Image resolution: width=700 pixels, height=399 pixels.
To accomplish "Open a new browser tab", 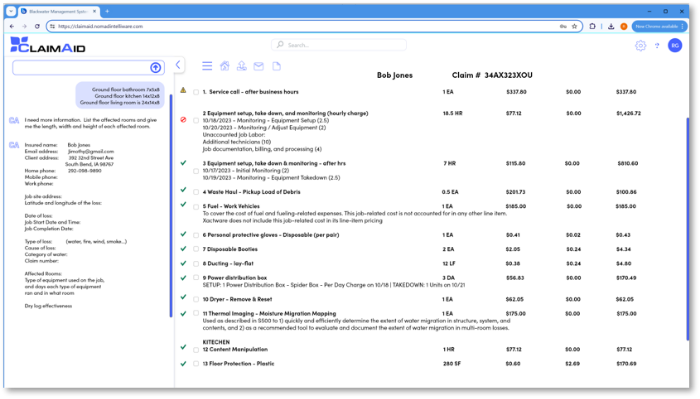I will click(107, 11).
